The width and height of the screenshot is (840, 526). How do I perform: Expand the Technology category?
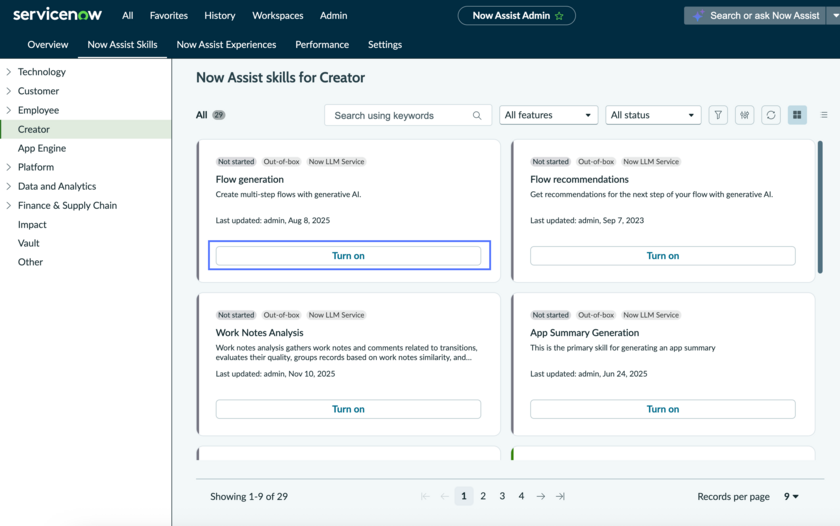pyautogui.click(x=9, y=71)
